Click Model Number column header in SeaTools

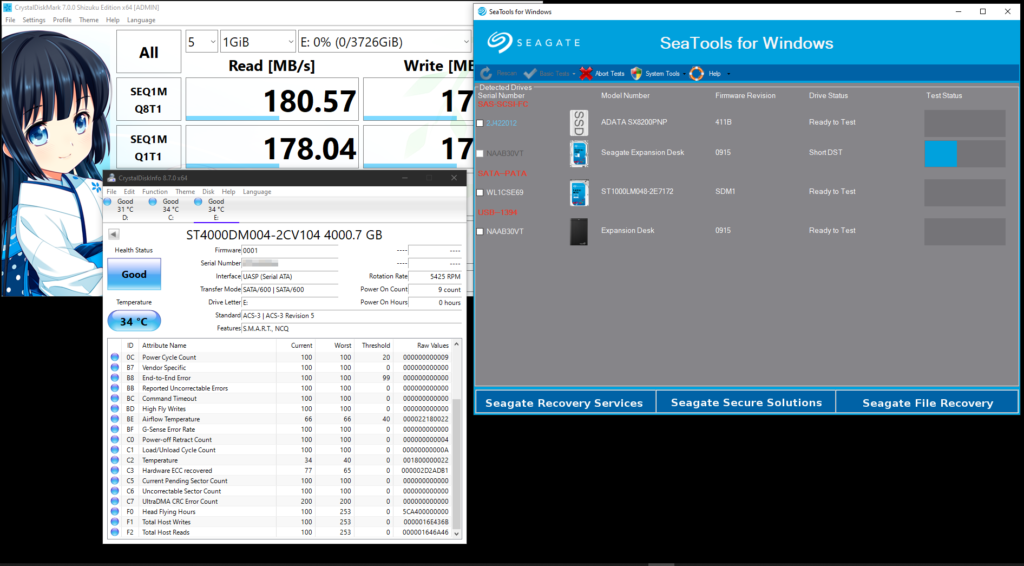625,95
